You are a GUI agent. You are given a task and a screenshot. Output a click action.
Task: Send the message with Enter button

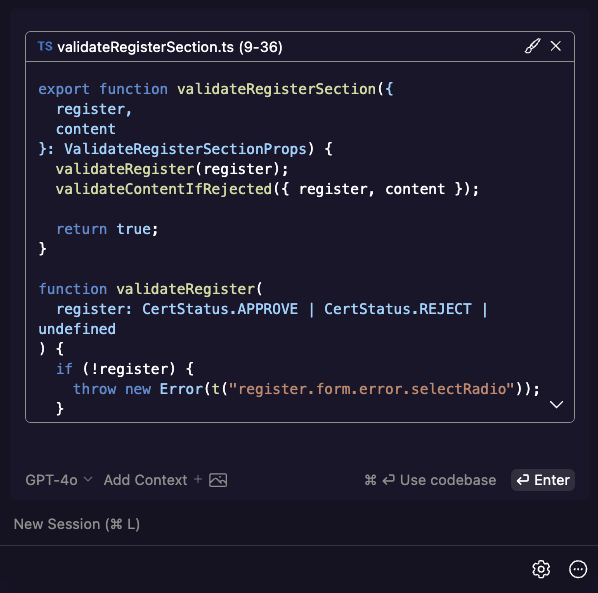tap(543, 480)
